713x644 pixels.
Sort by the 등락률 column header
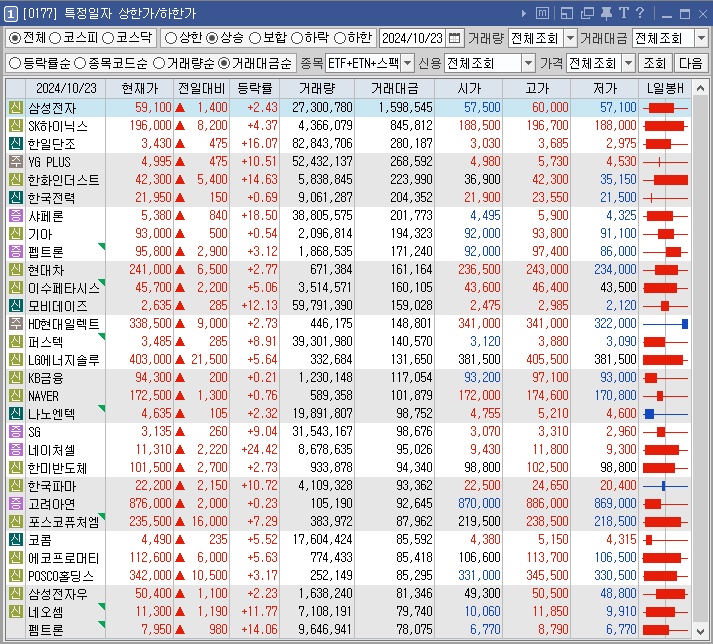(255, 88)
